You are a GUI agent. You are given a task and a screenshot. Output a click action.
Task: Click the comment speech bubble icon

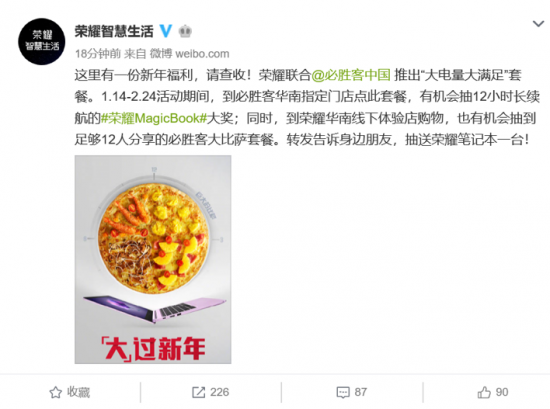(x=343, y=393)
